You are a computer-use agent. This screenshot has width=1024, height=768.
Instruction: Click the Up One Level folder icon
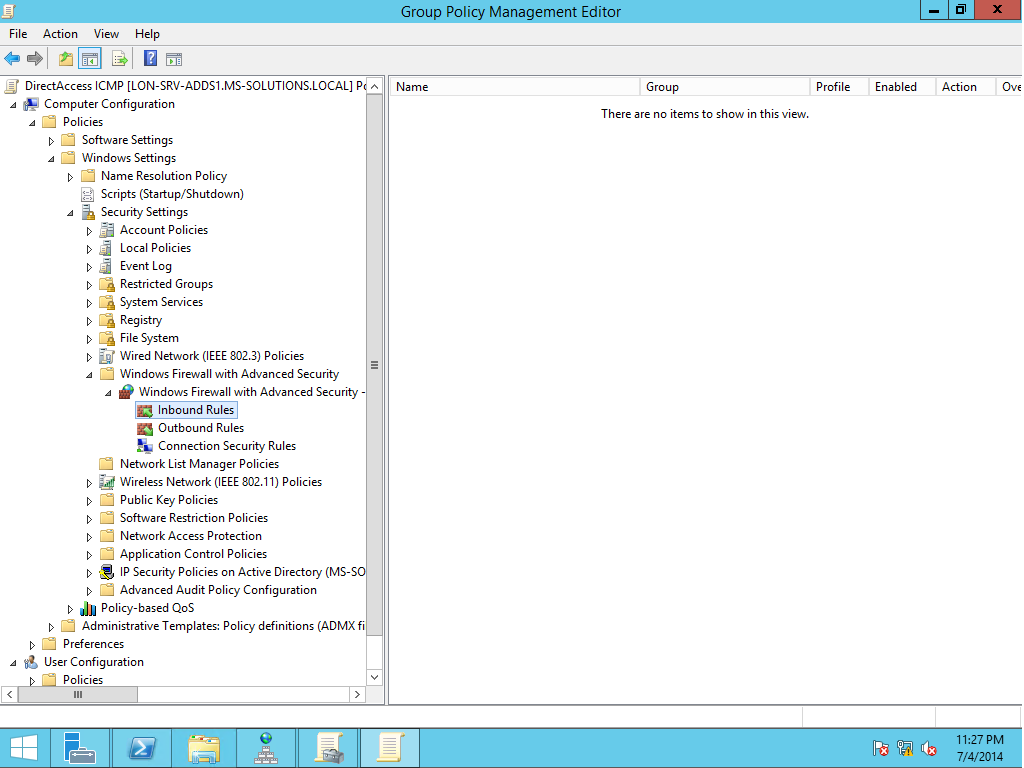coord(65,59)
